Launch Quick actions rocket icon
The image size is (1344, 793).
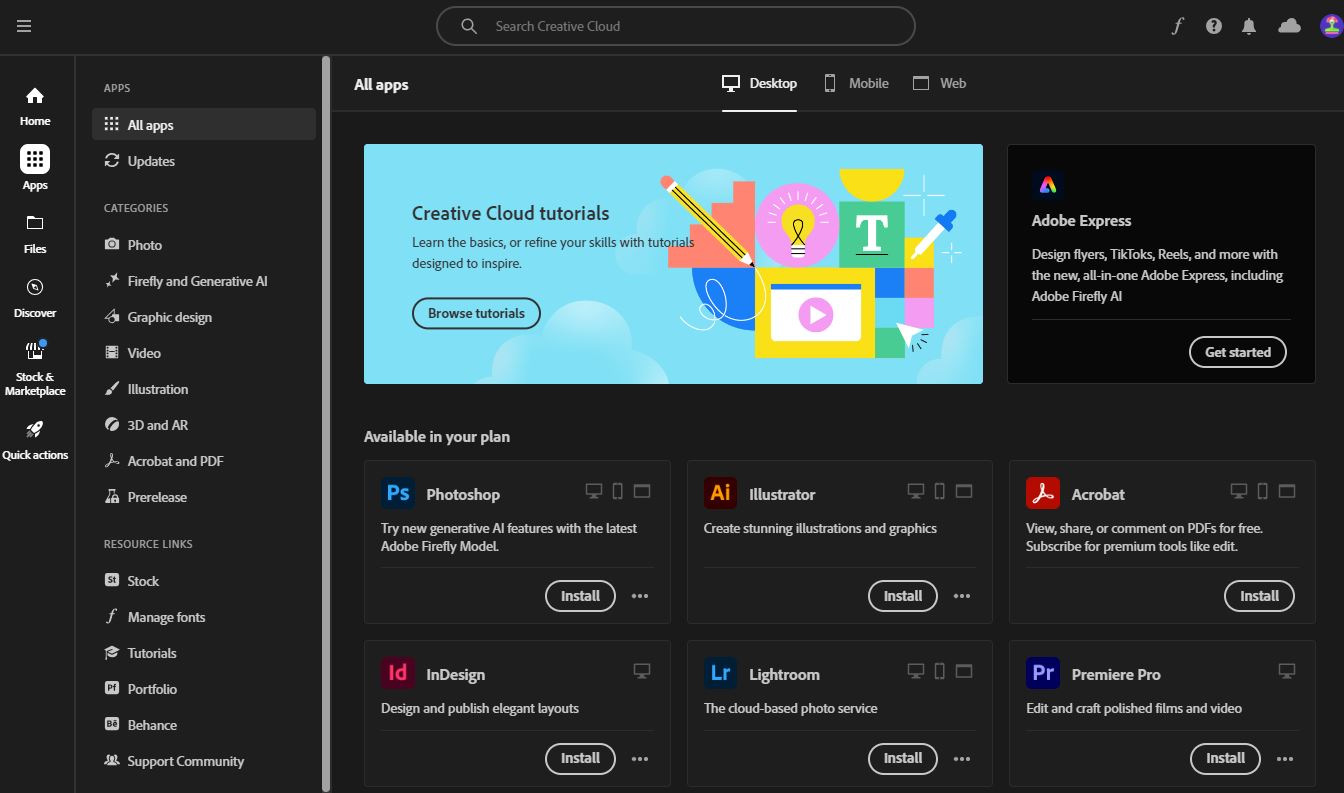(35, 440)
